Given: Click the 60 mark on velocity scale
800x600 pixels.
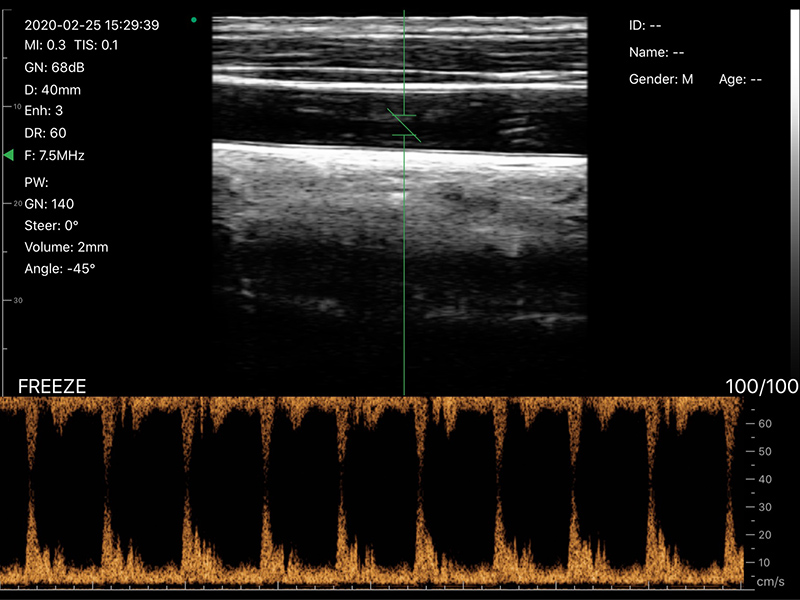Looking at the screenshot, I should [765, 423].
